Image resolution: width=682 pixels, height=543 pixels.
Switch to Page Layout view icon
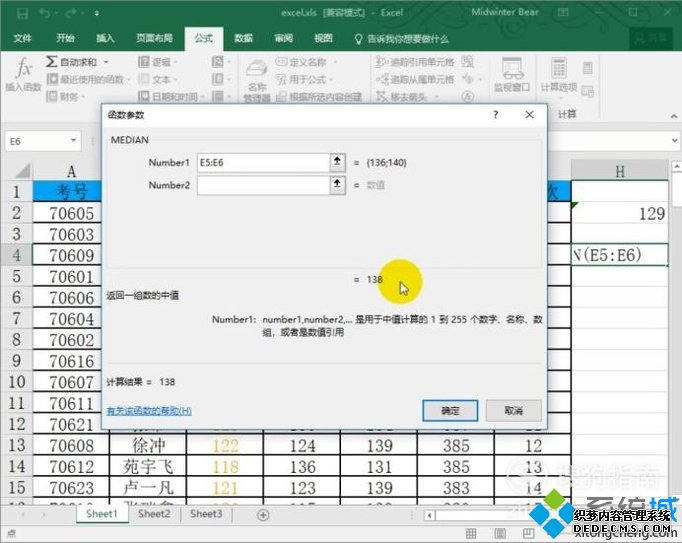(500, 533)
